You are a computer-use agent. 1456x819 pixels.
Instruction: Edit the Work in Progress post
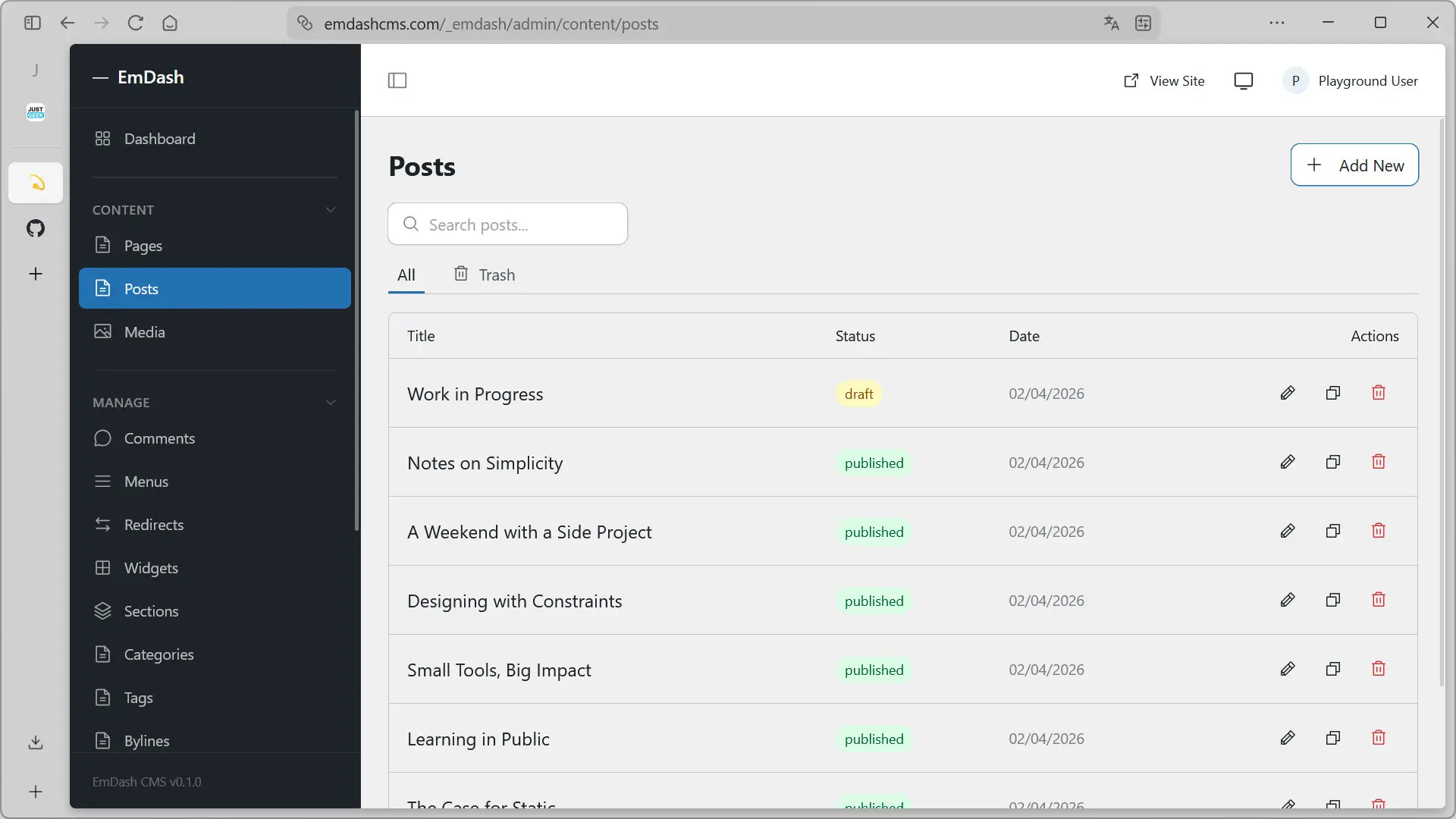coord(1288,393)
